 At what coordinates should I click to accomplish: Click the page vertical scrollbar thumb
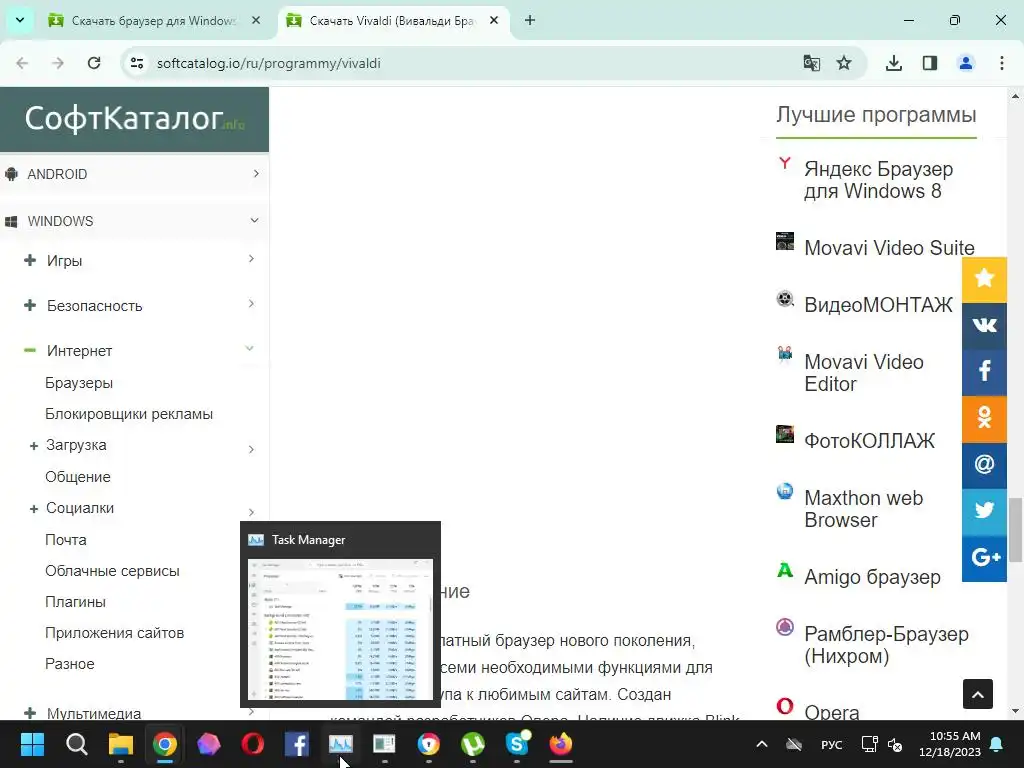1015,530
